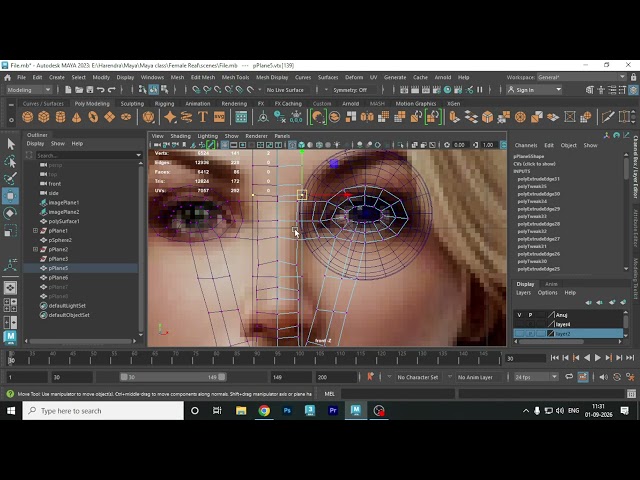Open the Workspace General dropdown
This screenshot has width=640, height=480.
click(582, 77)
